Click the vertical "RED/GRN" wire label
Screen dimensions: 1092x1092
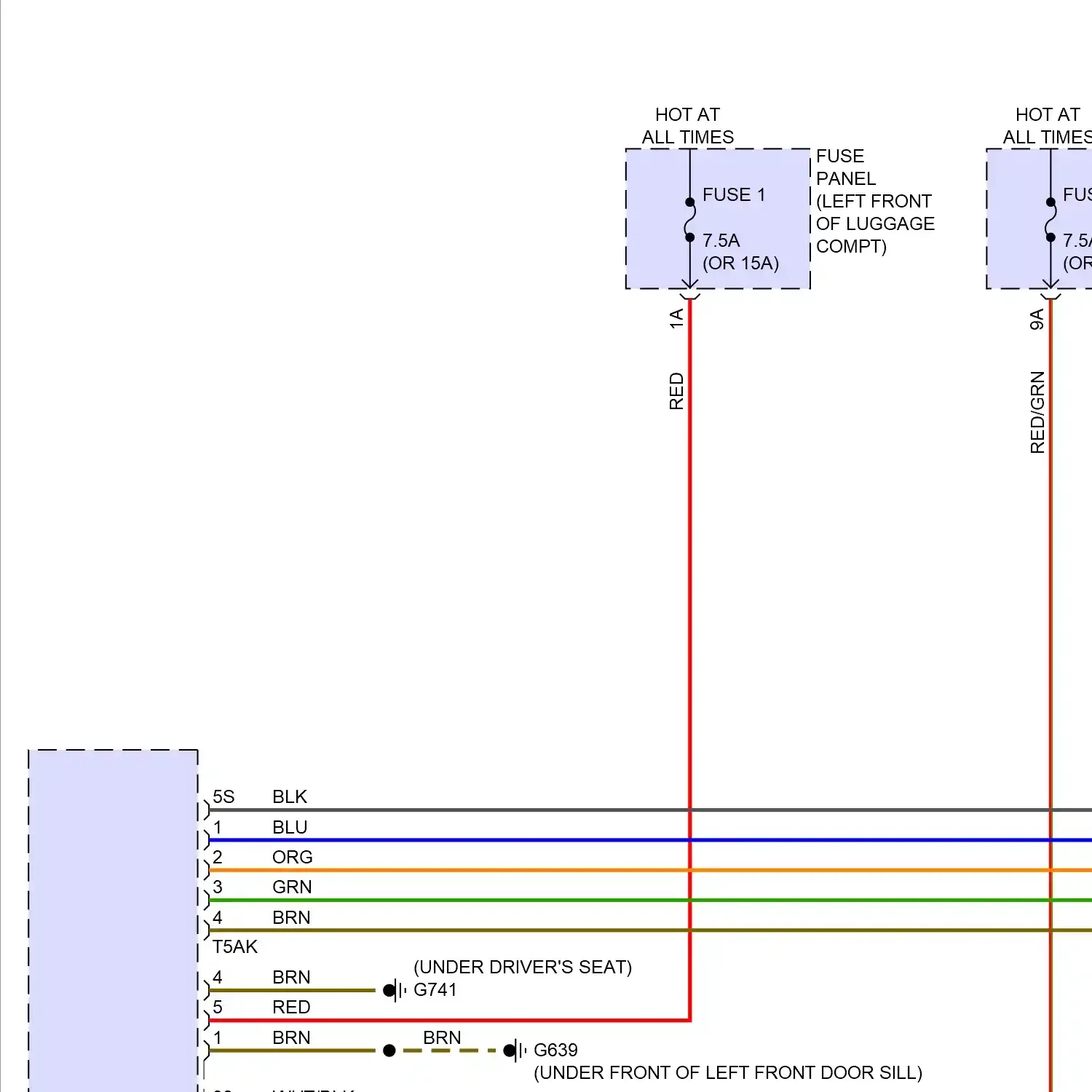(x=1037, y=412)
